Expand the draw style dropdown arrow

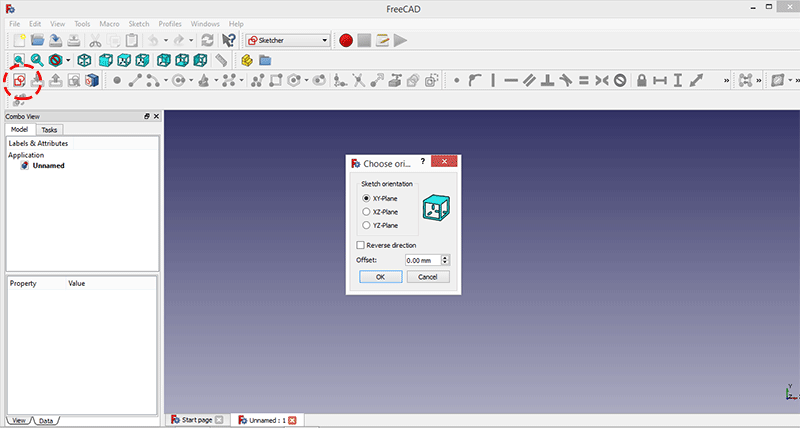[x=68, y=60]
